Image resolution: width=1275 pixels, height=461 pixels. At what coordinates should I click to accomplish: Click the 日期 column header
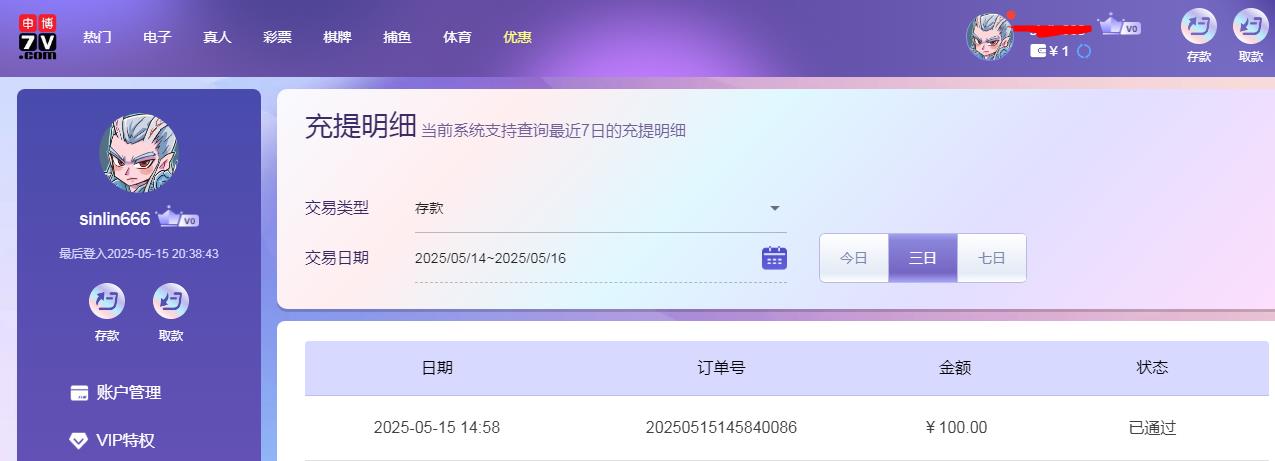point(437,367)
